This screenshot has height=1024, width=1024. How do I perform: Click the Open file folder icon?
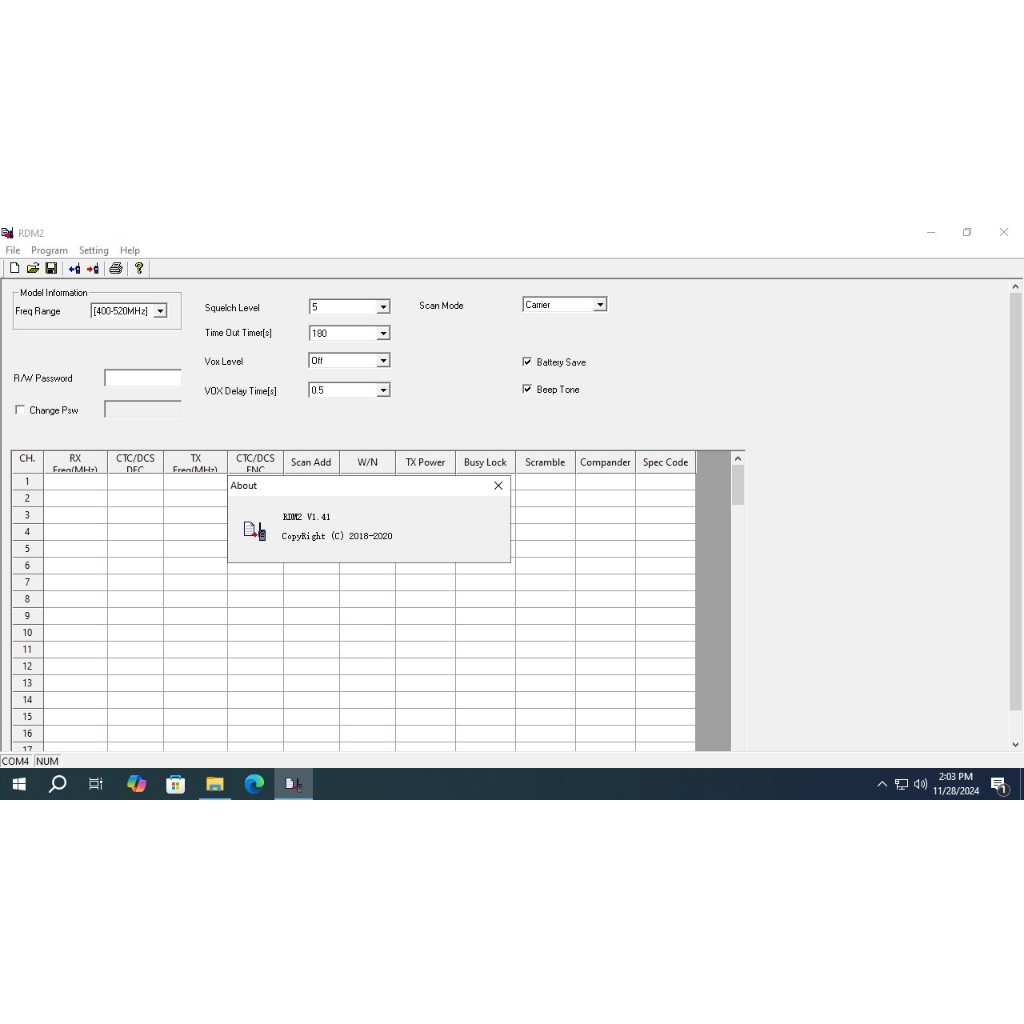(x=32, y=268)
